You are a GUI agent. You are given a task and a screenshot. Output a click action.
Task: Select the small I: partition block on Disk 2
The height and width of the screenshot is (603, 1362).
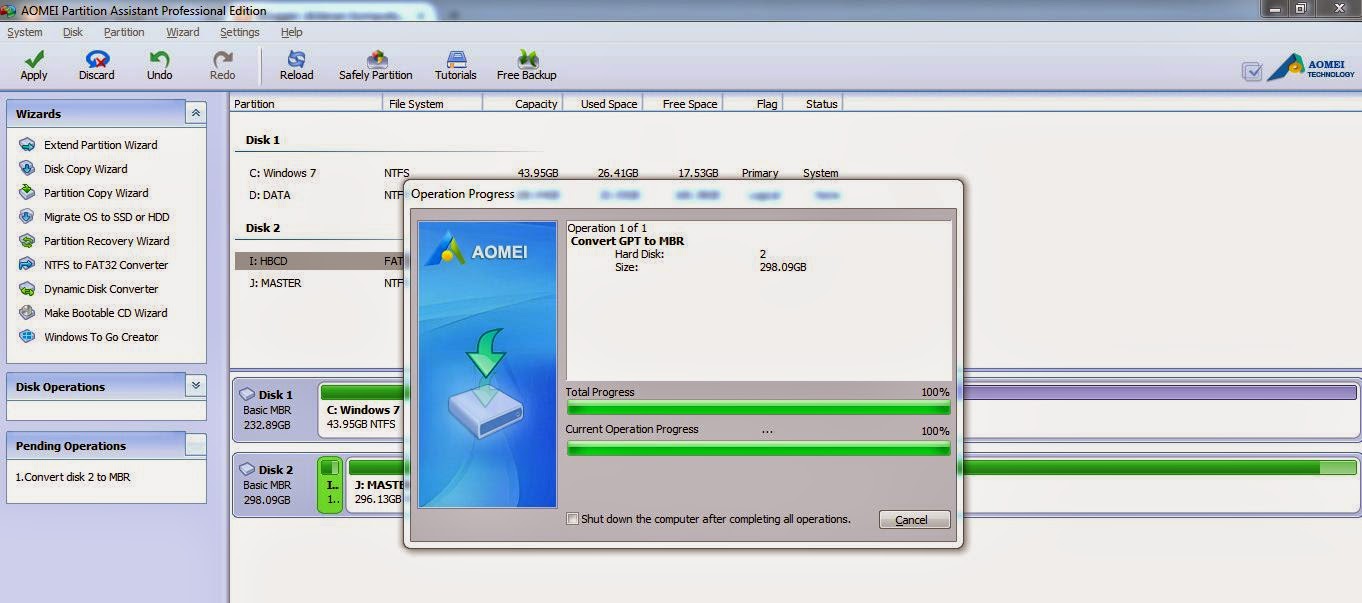(x=330, y=485)
